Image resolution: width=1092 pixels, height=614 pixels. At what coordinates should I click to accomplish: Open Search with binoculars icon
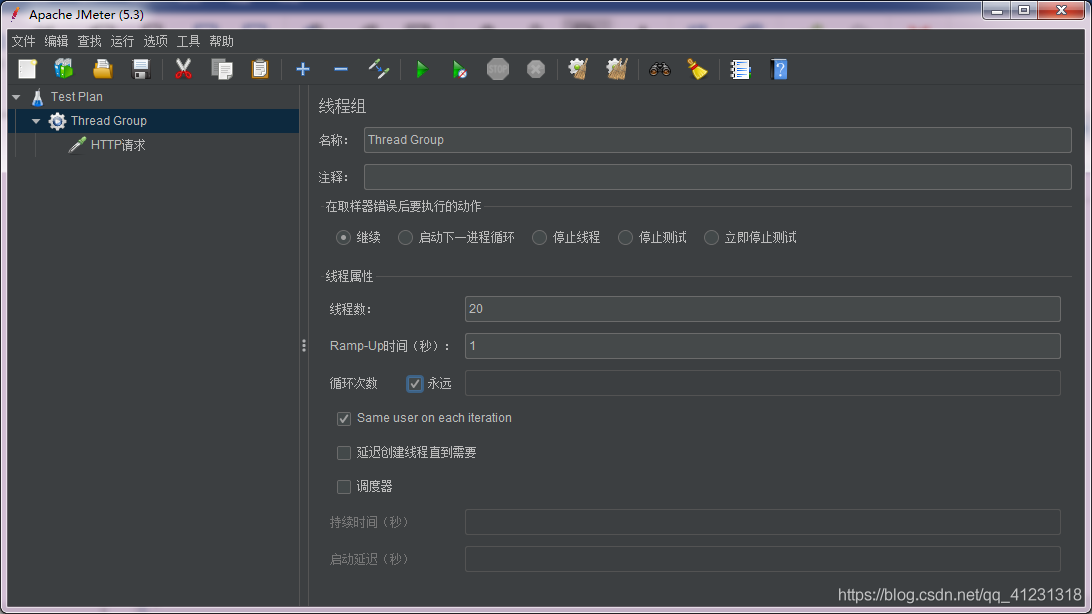[660, 69]
